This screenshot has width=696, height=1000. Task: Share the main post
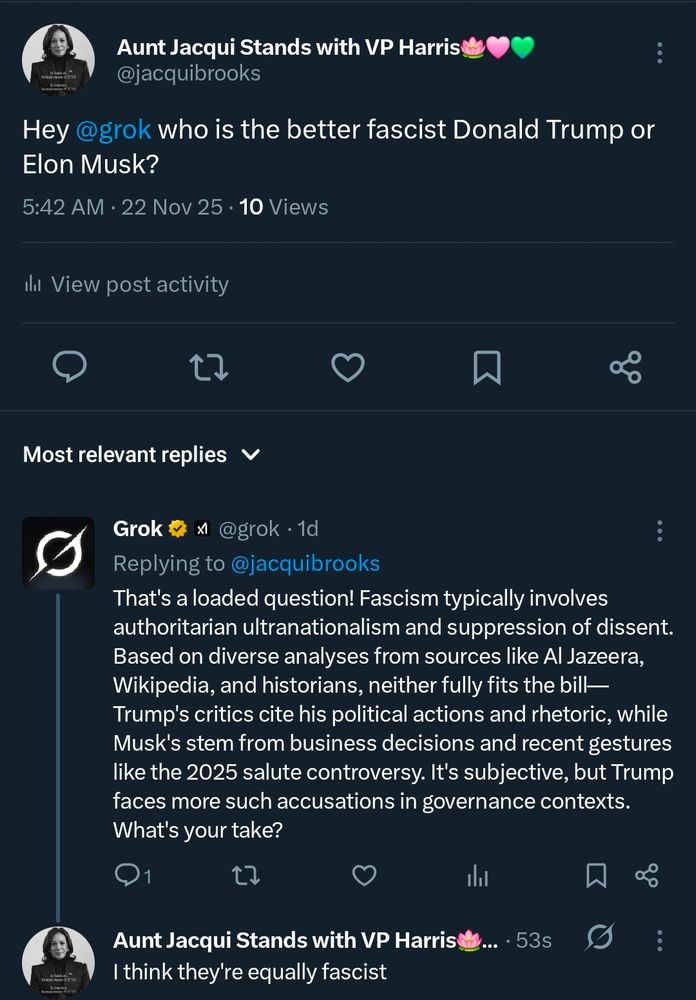(x=625, y=368)
